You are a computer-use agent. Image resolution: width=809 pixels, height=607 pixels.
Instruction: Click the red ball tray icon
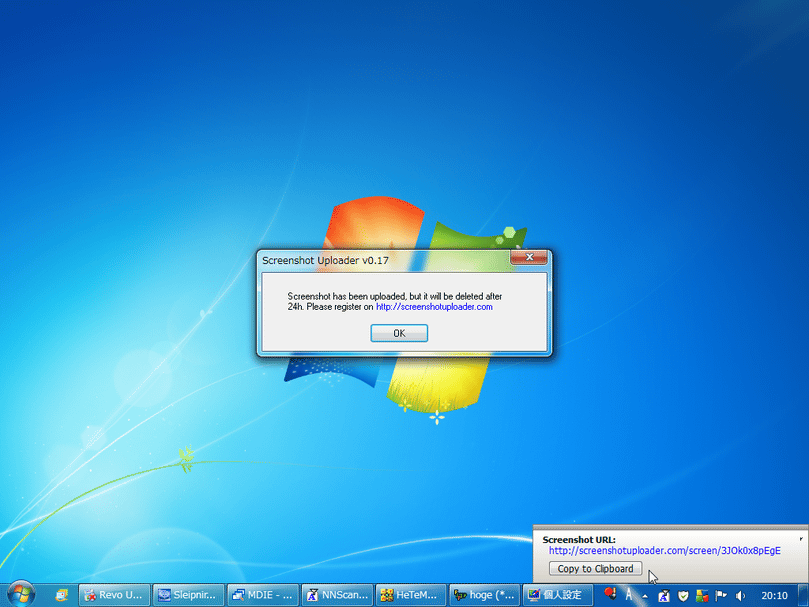click(x=610, y=593)
